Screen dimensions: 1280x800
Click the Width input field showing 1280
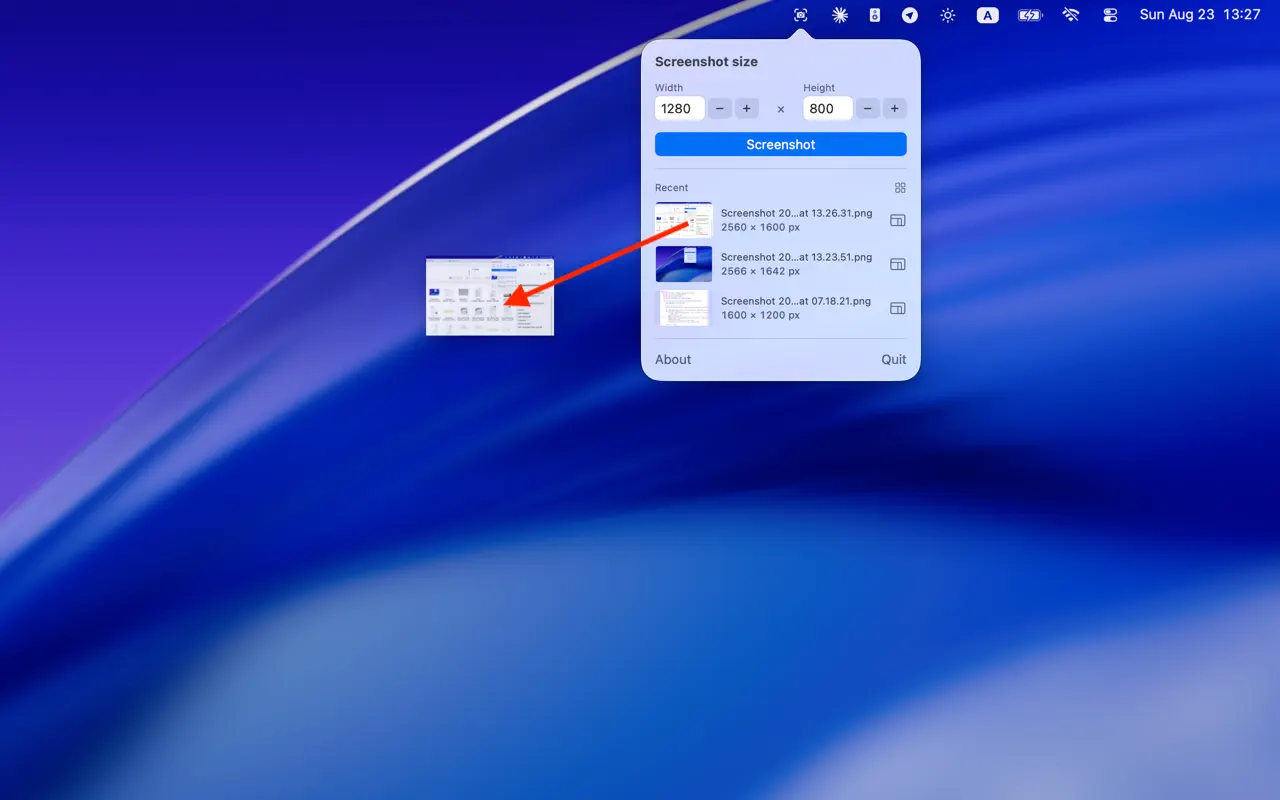point(680,108)
